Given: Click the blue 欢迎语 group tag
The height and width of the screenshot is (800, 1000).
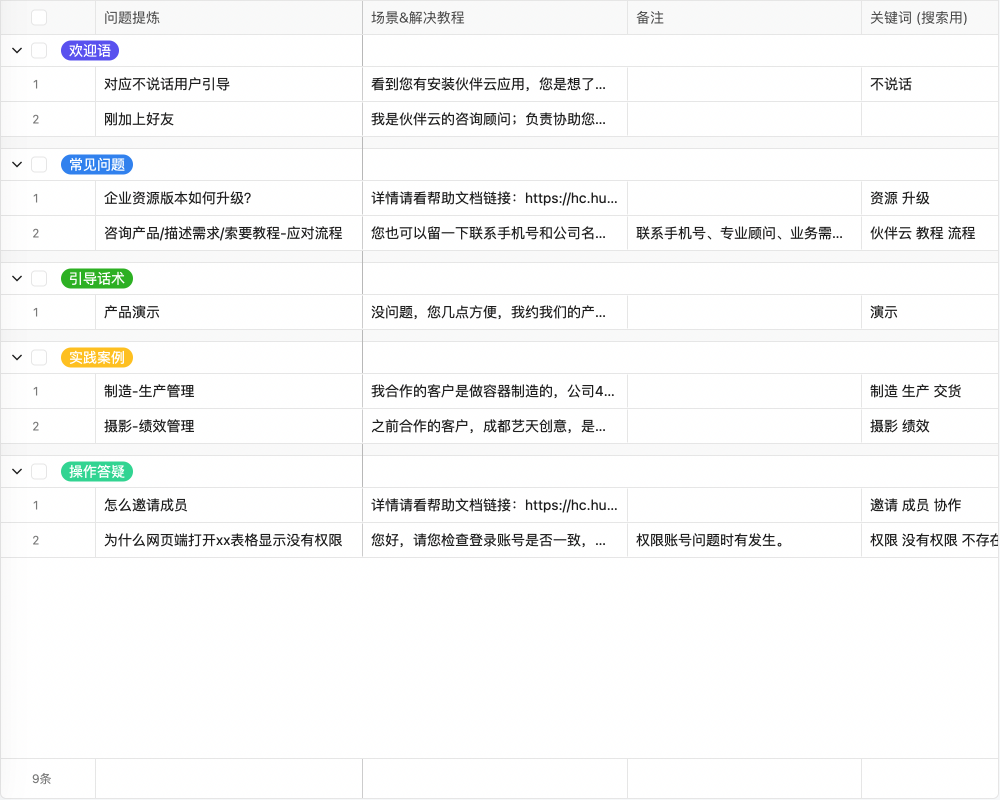Looking at the screenshot, I should (89, 50).
